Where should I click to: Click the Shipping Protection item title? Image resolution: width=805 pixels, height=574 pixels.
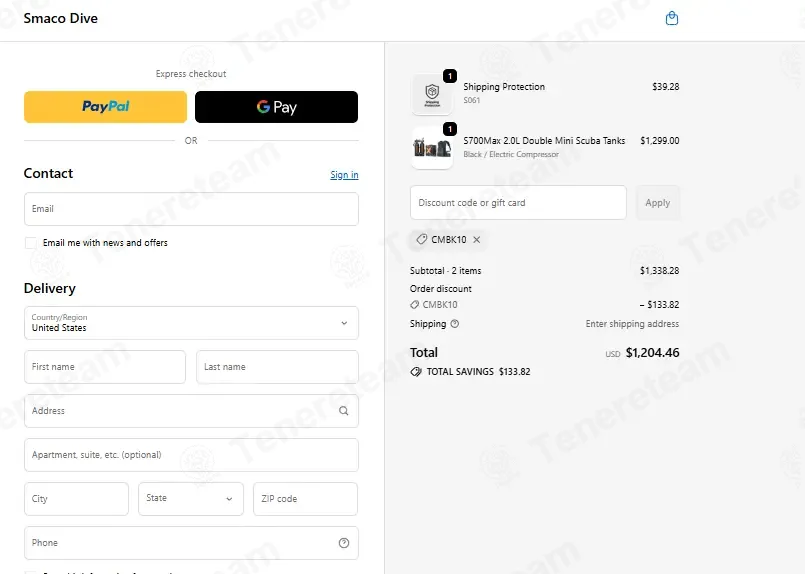point(504,87)
